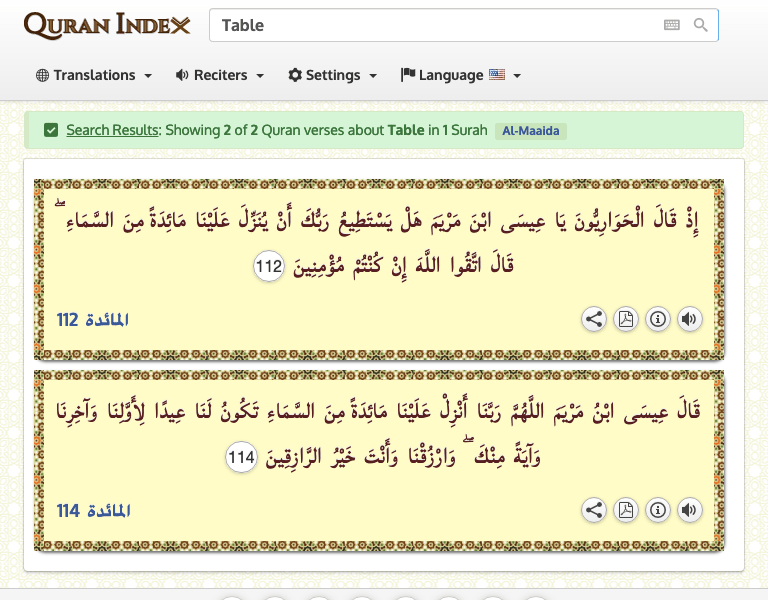Open the المائدة 112 verse reference link

94,320
